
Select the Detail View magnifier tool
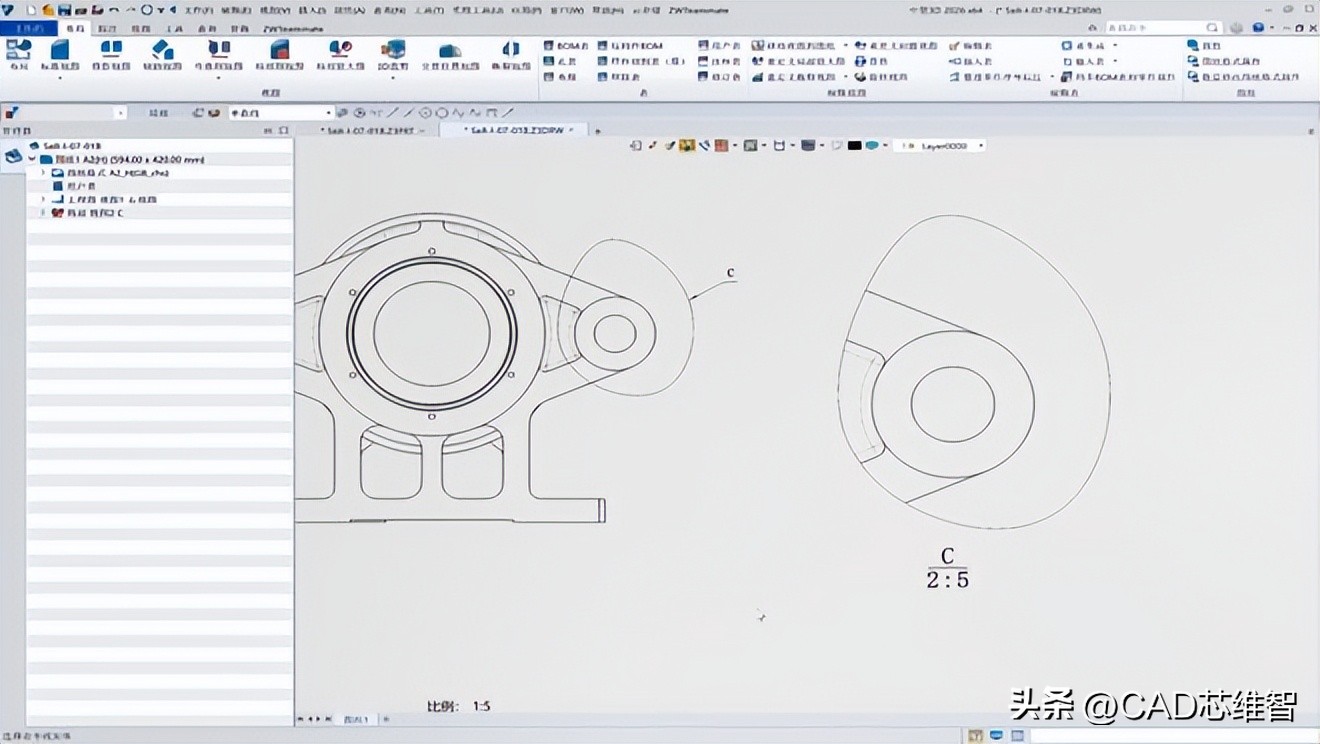point(340,54)
